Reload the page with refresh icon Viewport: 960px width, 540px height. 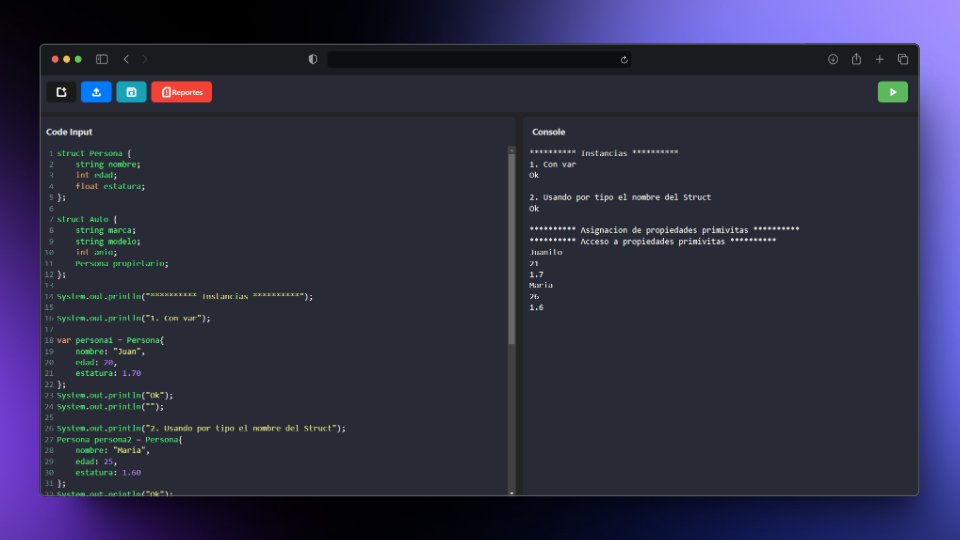tap(624, 60)
